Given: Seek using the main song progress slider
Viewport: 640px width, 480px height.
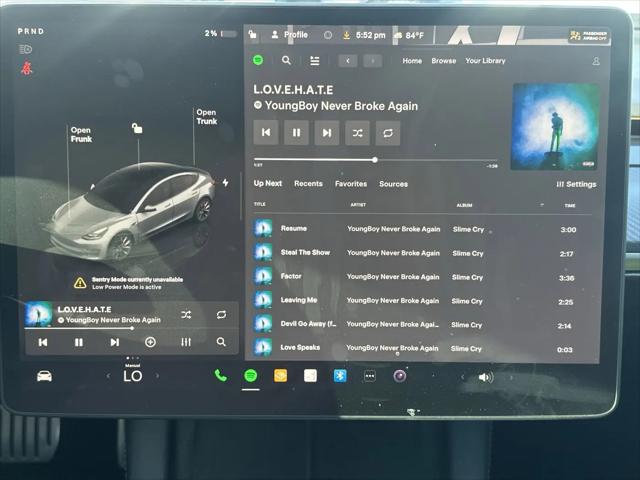Looking at the screenshot, I should click(376, 160).
